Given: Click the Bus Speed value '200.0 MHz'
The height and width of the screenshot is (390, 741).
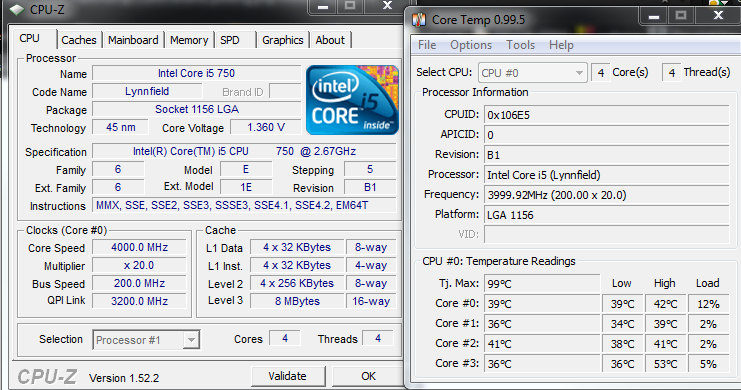Looking at the screenshot, I should pyautogui.click(x=139, y=283).
